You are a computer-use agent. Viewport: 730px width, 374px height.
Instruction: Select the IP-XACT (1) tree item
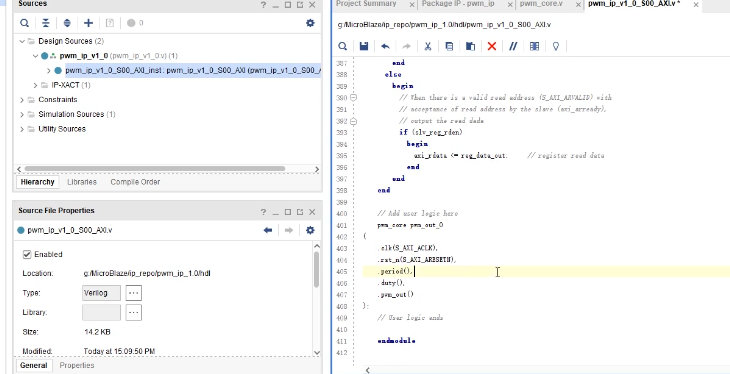[x=71, y=85]
